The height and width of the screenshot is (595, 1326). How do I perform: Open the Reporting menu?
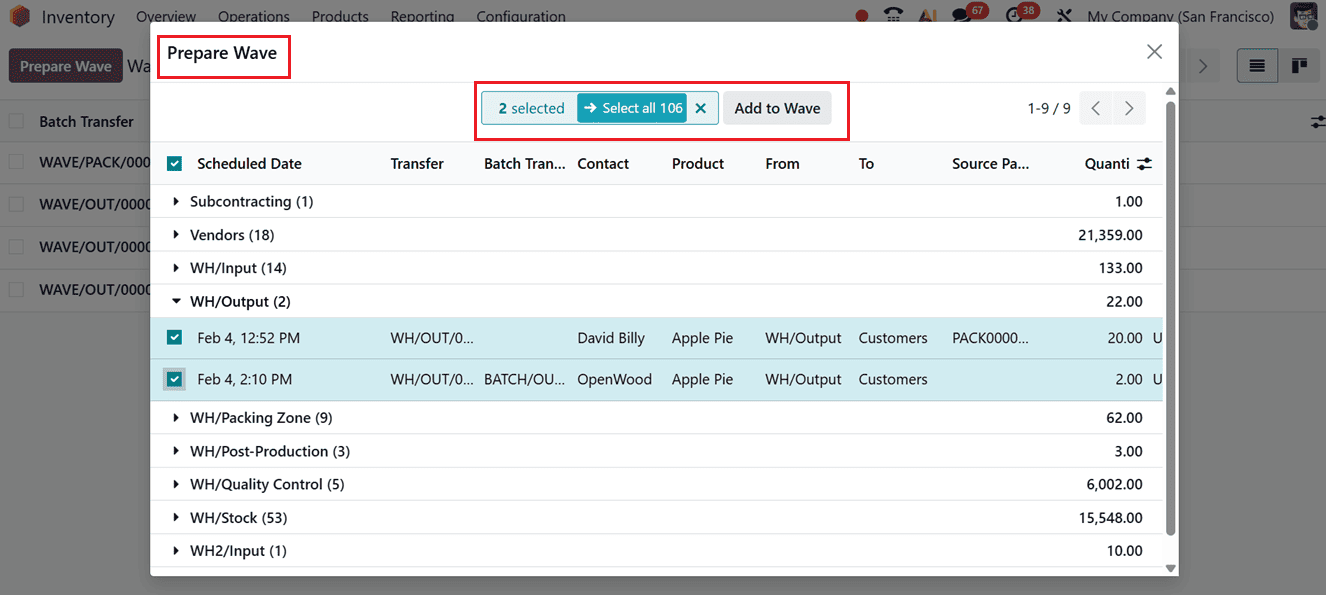(x=423, y=16)
